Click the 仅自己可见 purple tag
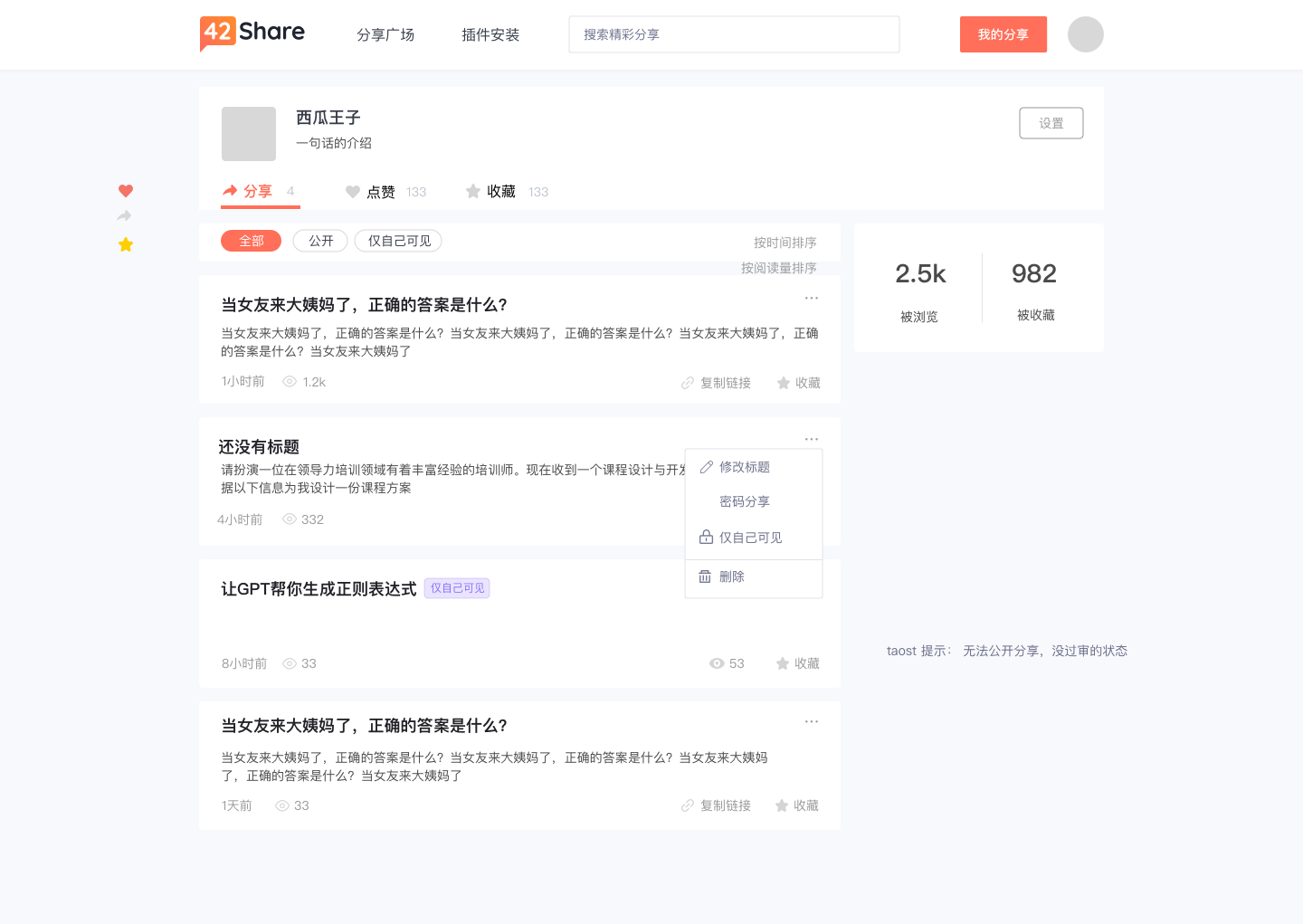This screenshot has height=924, width=1303. click(x=457, y=588)
